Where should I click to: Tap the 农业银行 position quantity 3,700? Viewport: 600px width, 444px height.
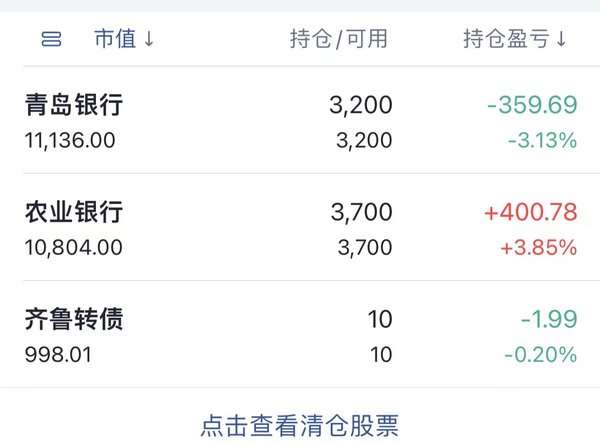coord(362,212)
